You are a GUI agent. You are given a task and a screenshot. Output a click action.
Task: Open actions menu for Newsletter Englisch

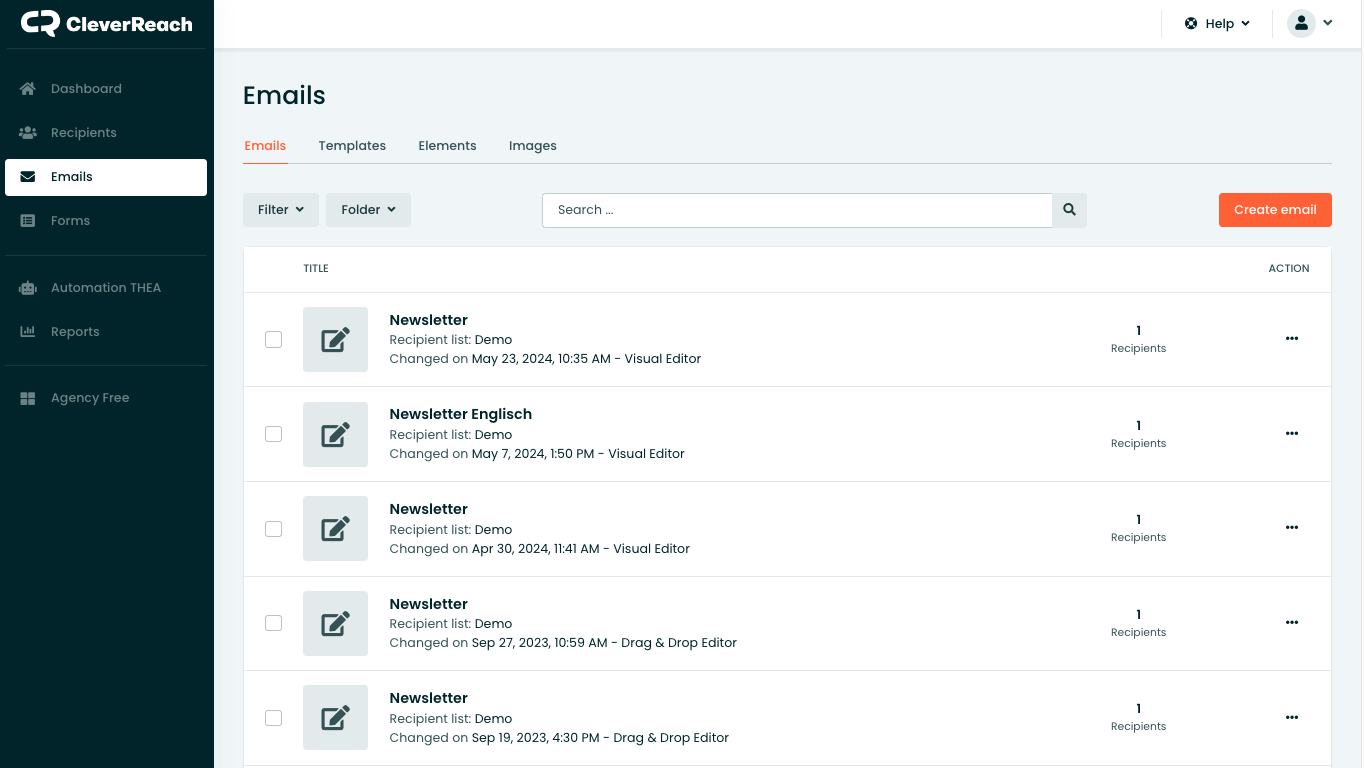(x=1291, y=434)
